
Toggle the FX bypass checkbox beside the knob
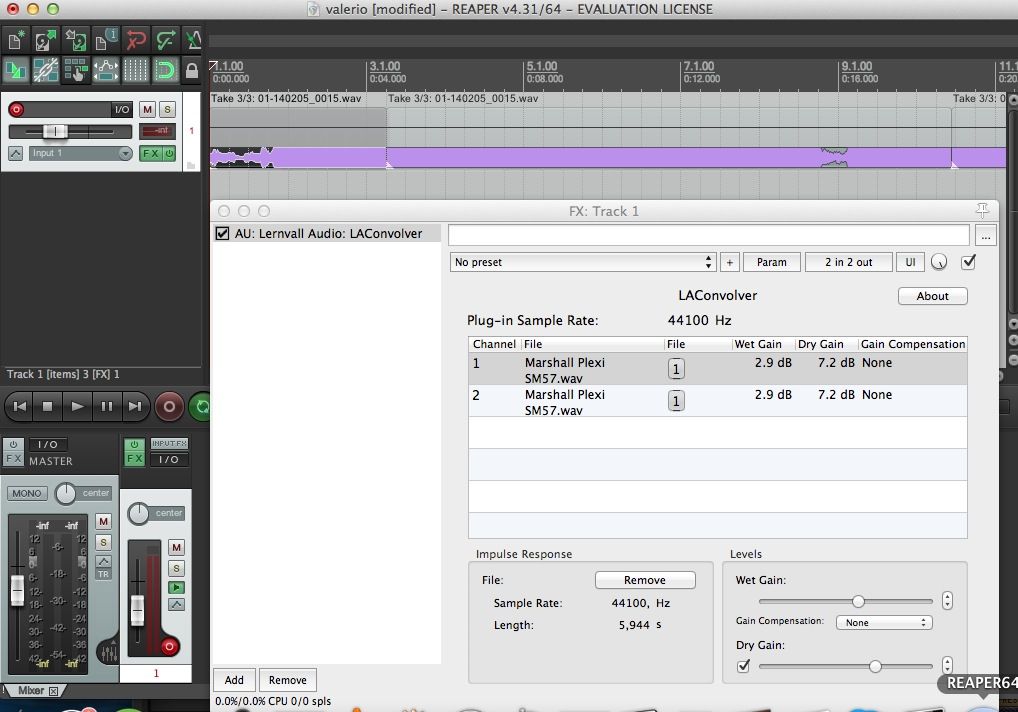[969, 262]
